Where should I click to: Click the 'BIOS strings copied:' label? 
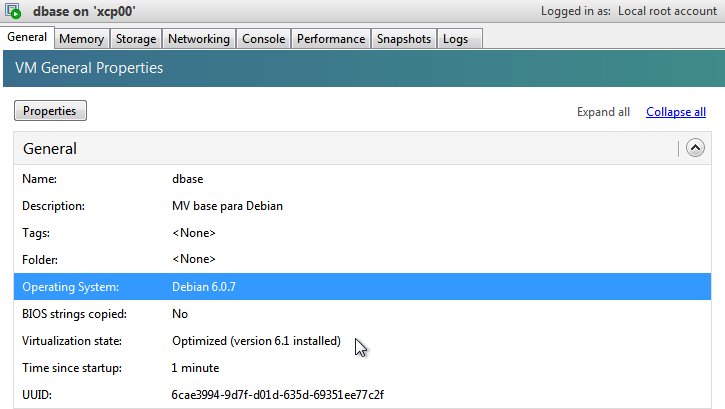[74, 314]
